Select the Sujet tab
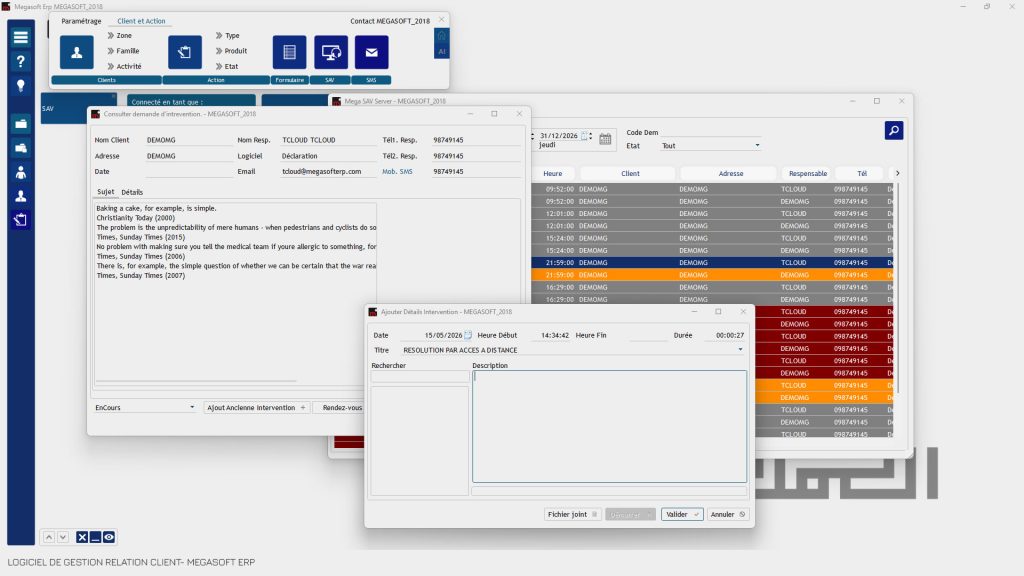The width and height of the screenshot is (1024, 576). point(106,192)
